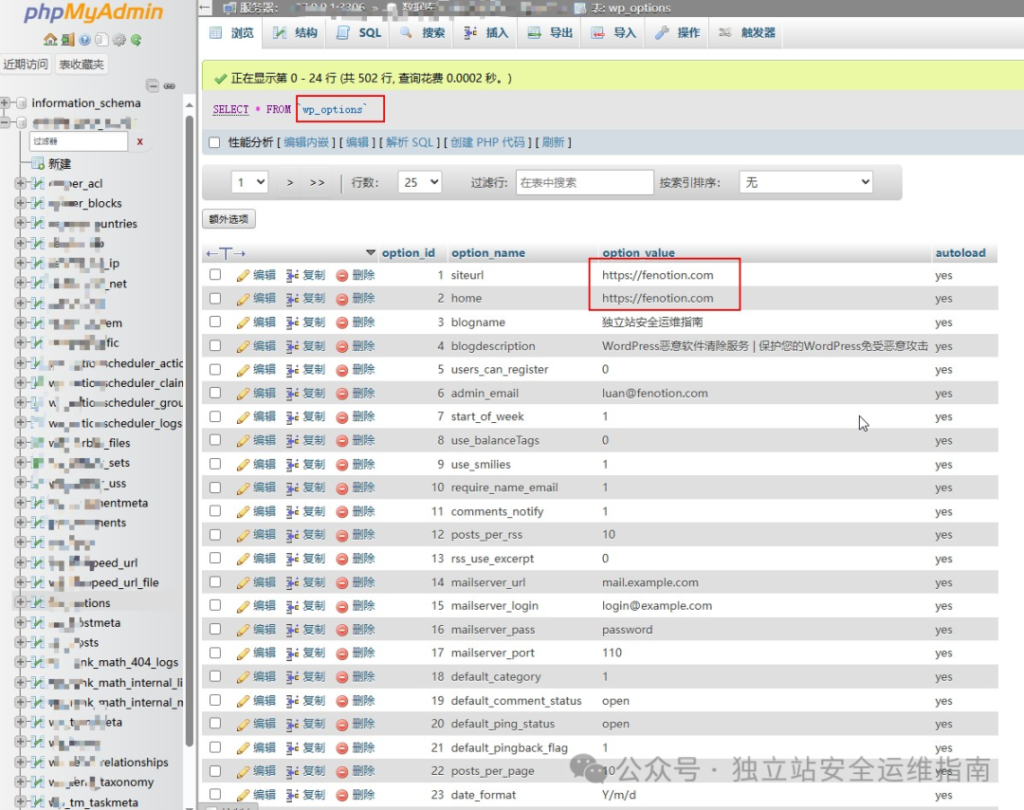Expand the tm_taskmeta table node

pyautogui.click(x=20, y=802)
